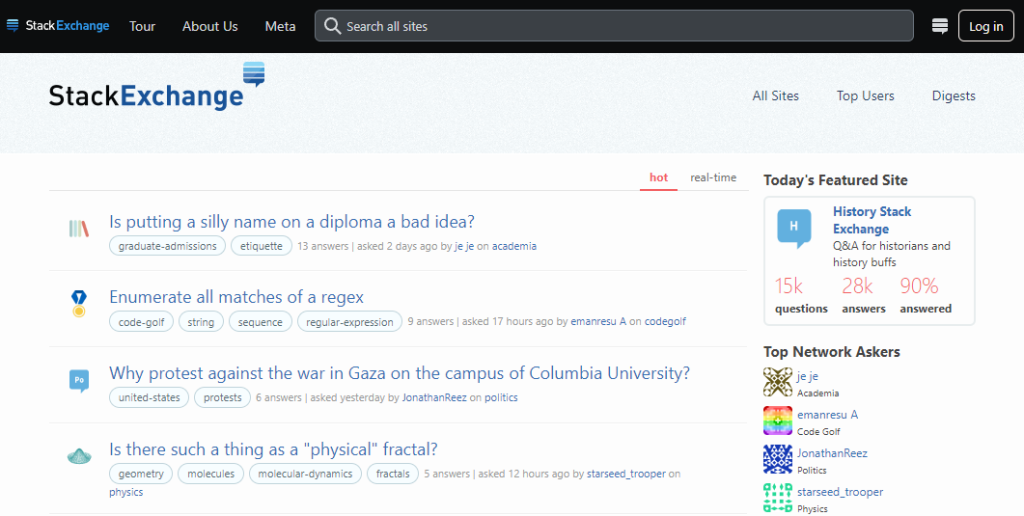The width and height of the screenshot is (1024, 516).
Task: Click the History Stack Exchange site icon
Action: click(794, 229)
